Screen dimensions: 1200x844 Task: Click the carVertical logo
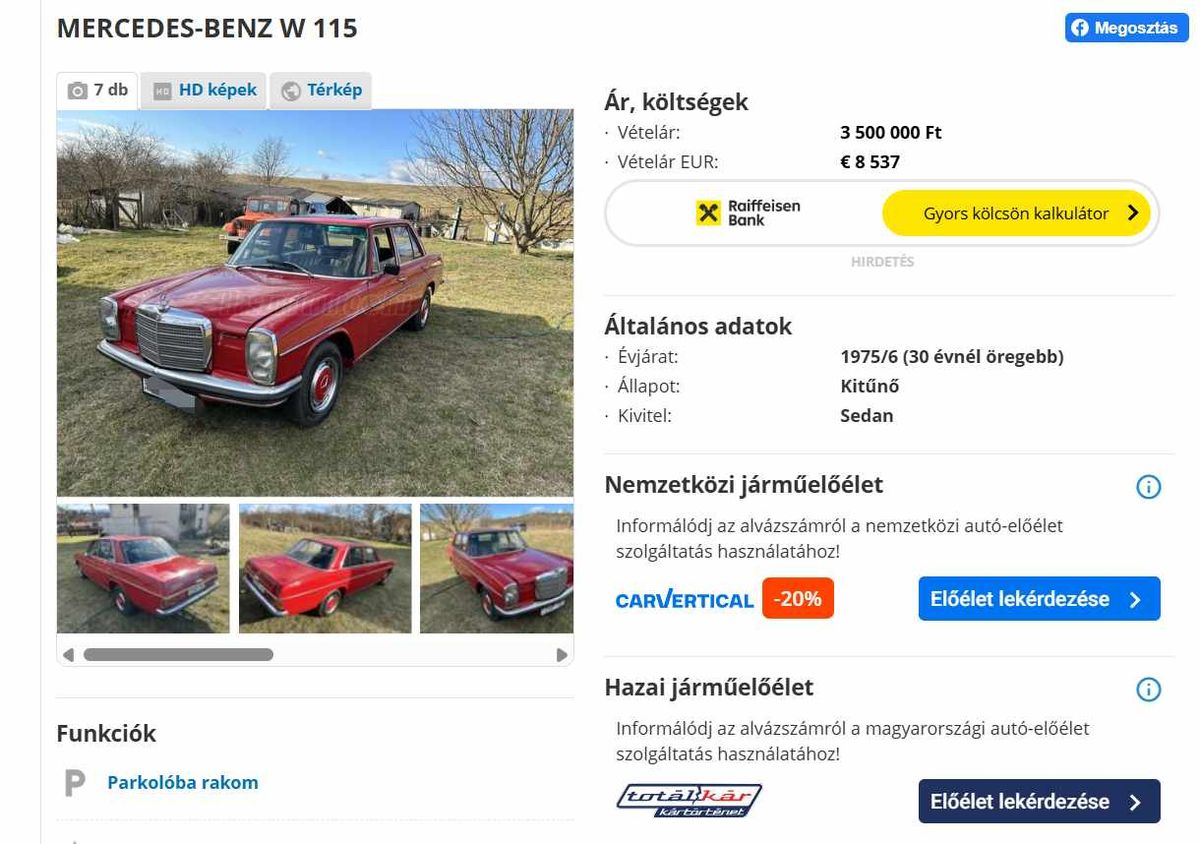tap(684, 600)
